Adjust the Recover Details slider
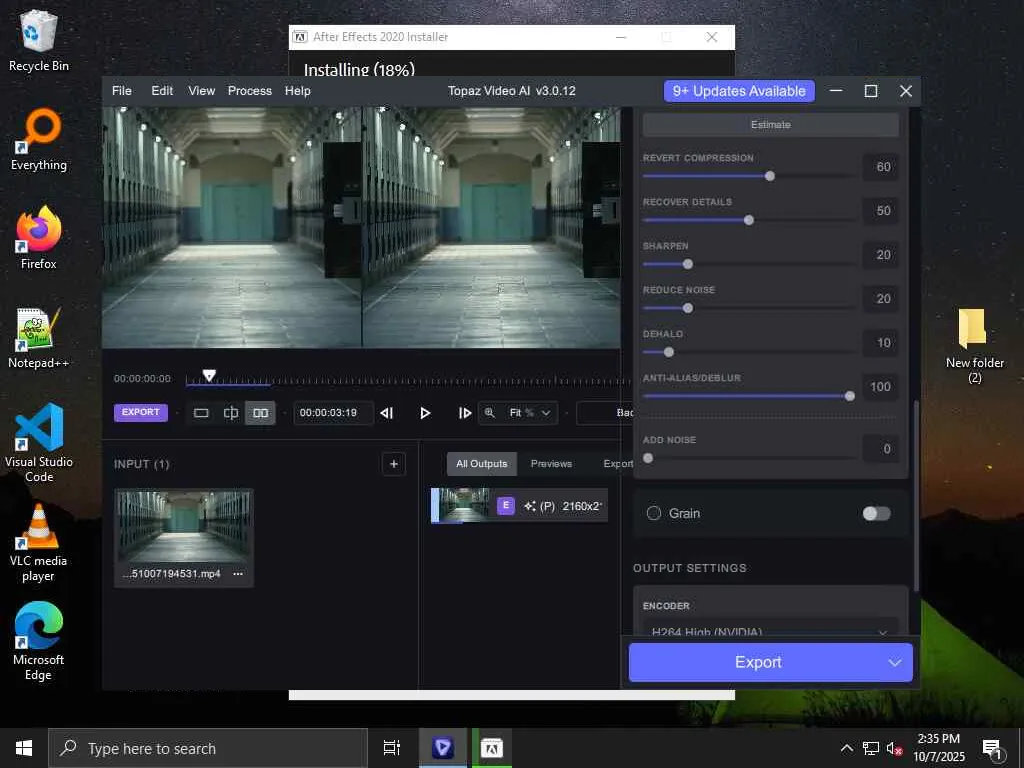Screen dimensions: 1024x768 click(x=749, y=220)
